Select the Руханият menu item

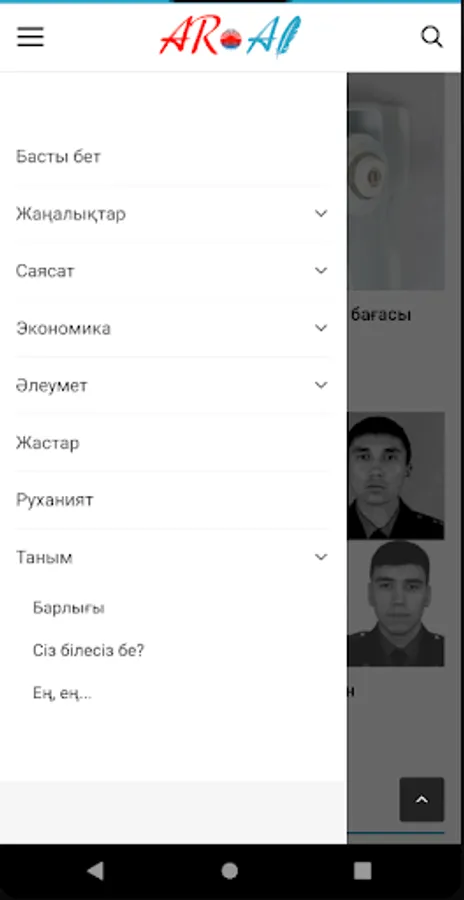click(x=55, y=500)
